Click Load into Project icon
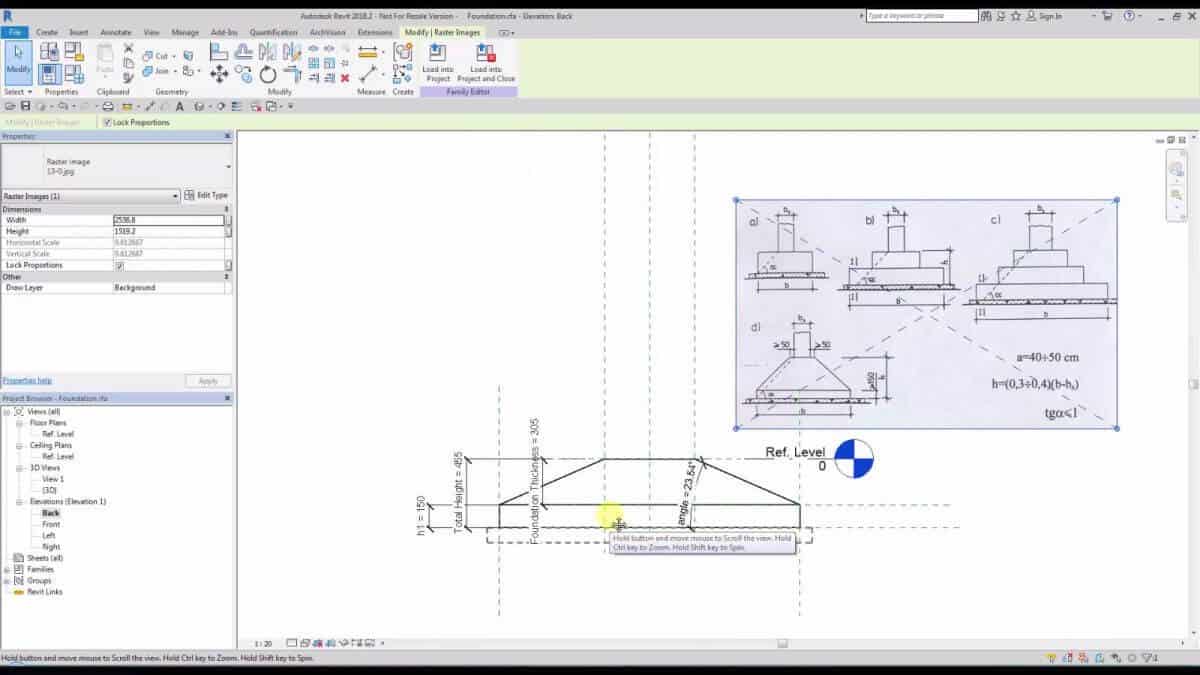 [x=437, y=60]
